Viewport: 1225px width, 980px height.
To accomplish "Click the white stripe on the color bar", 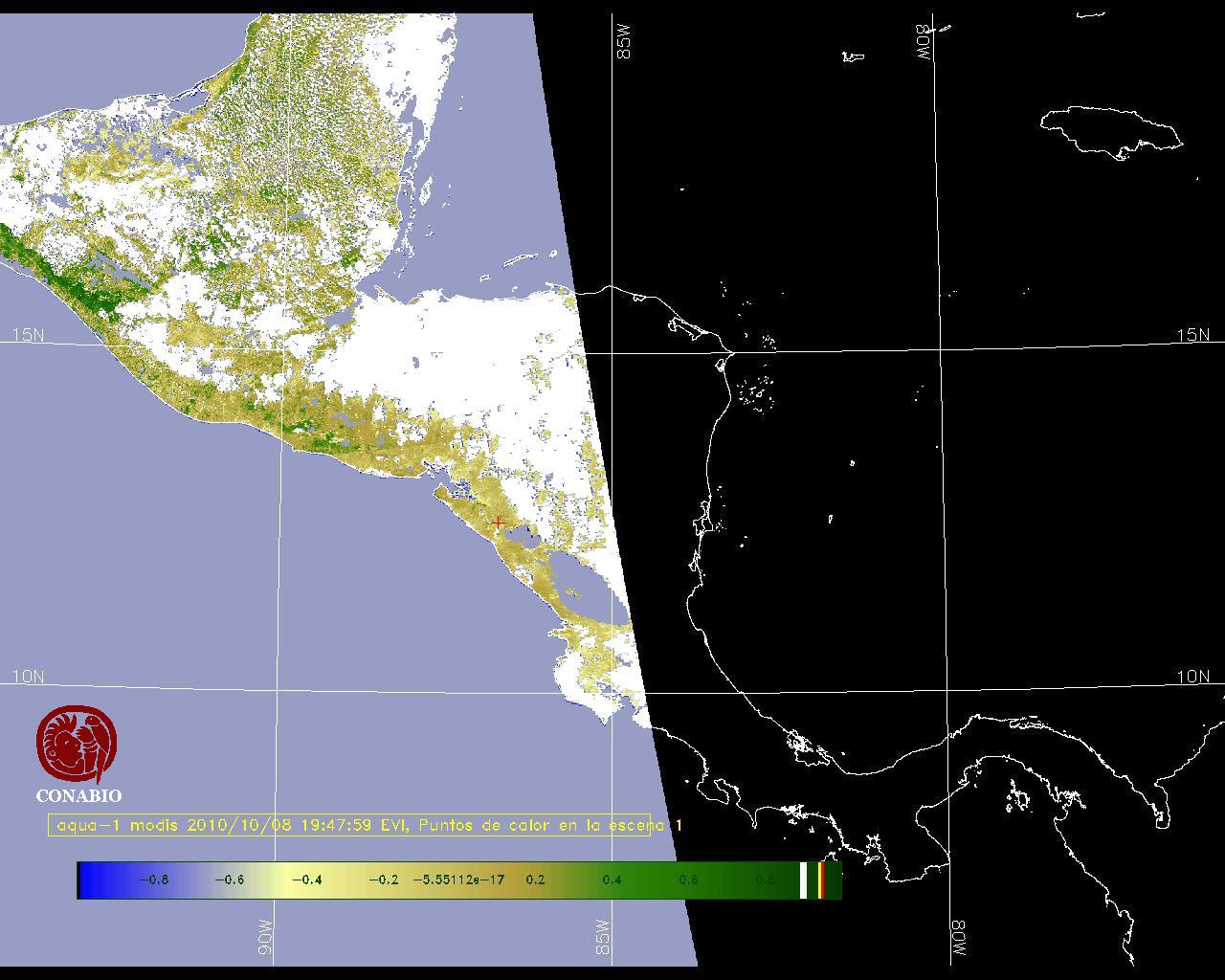I will (803, 880).
